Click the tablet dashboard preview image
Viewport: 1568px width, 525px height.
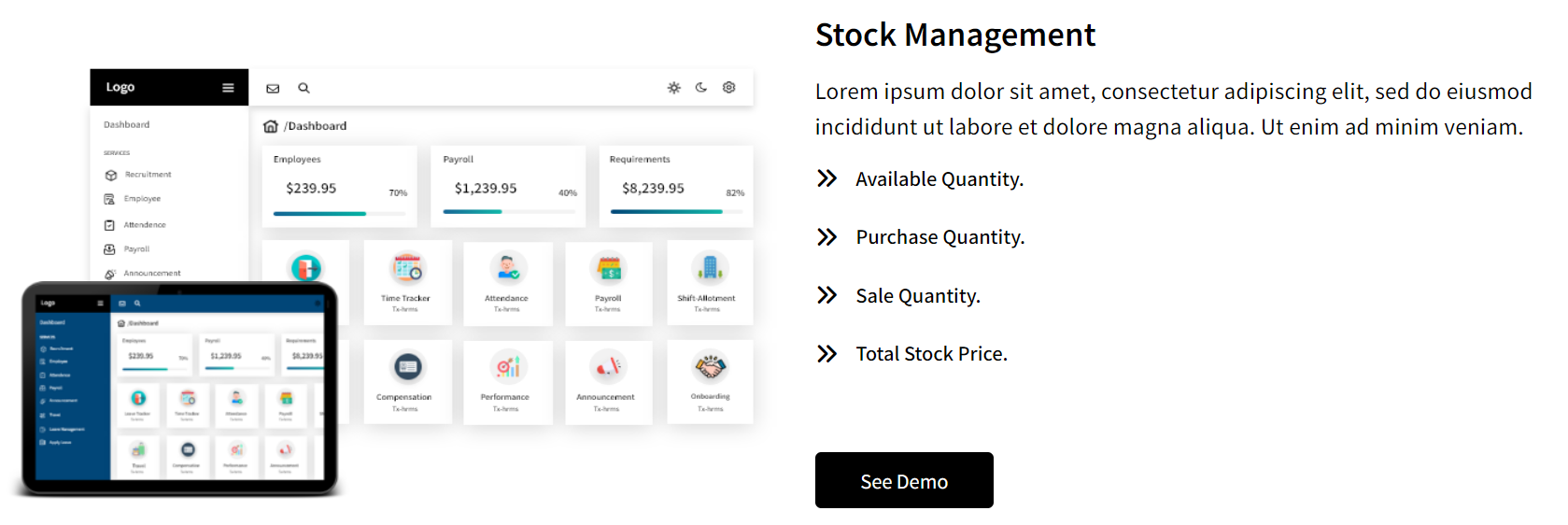178,389
